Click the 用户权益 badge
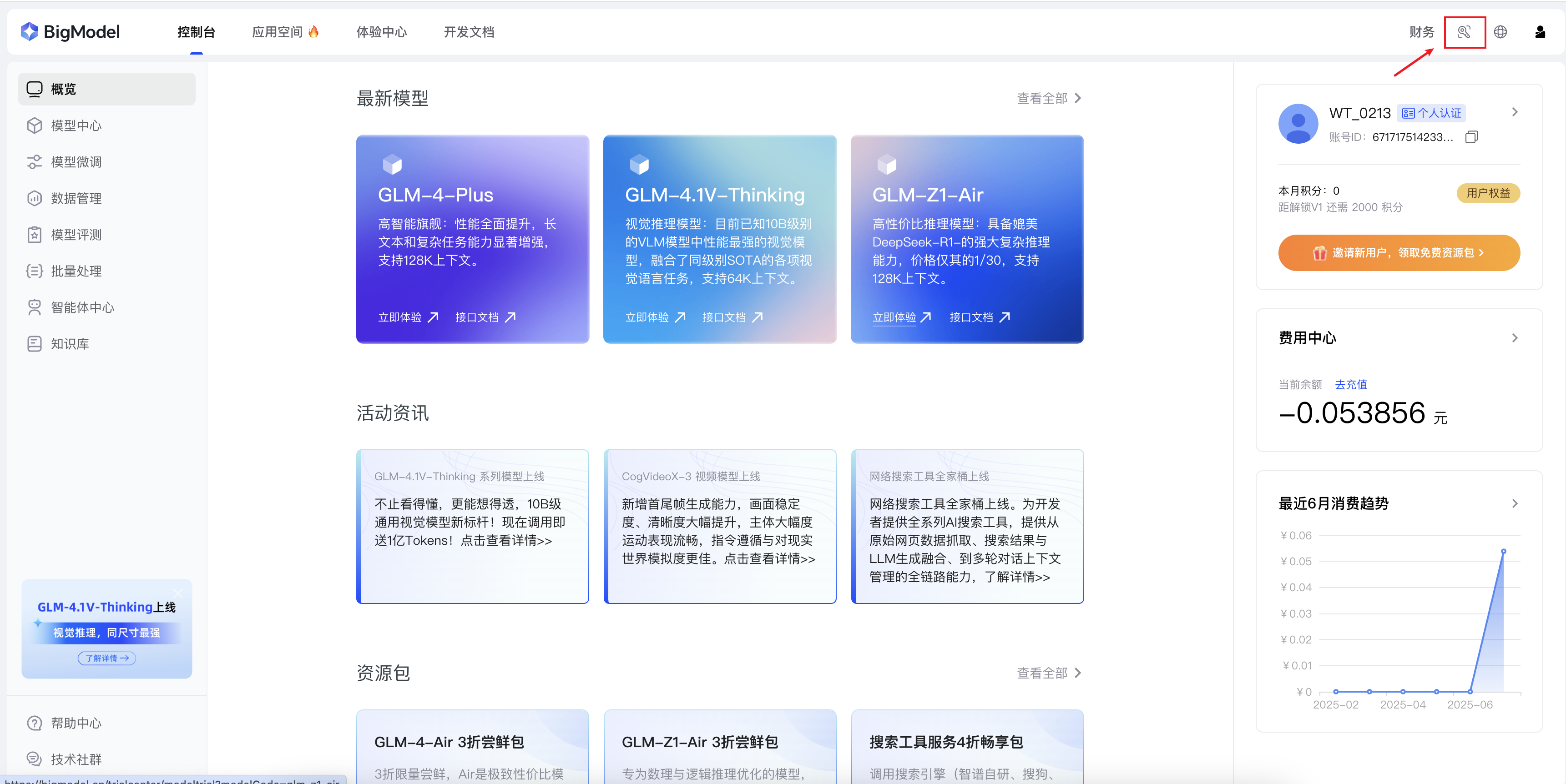The width and height of the screenshot is (1566, 784). 1488,193
